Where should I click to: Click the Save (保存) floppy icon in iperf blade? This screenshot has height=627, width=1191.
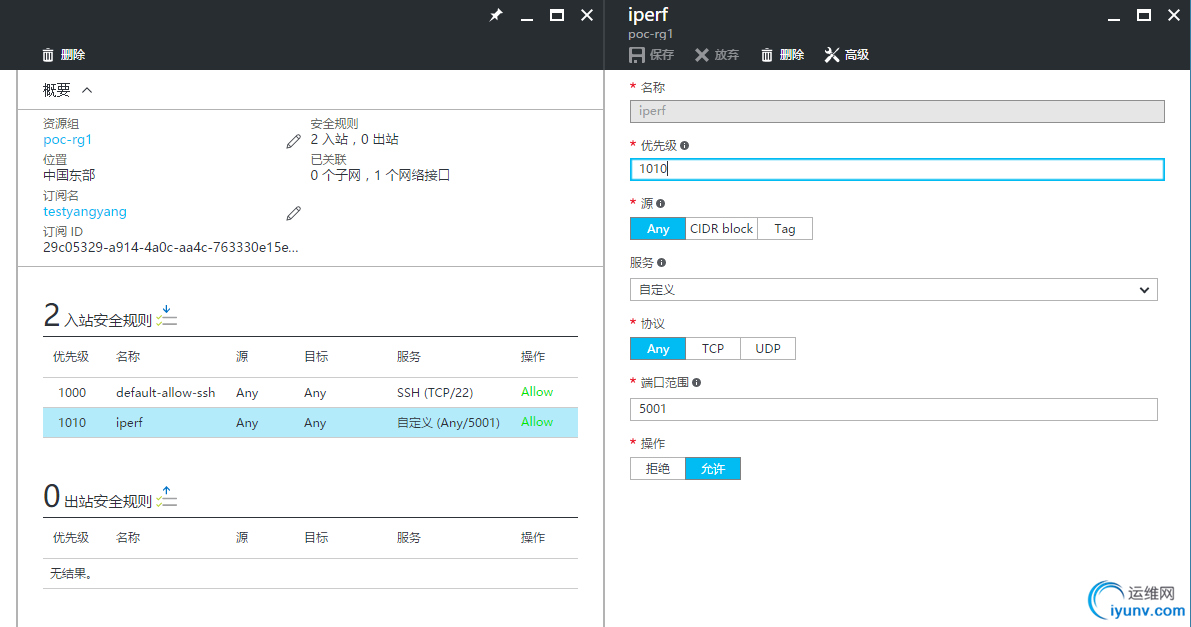637,55
